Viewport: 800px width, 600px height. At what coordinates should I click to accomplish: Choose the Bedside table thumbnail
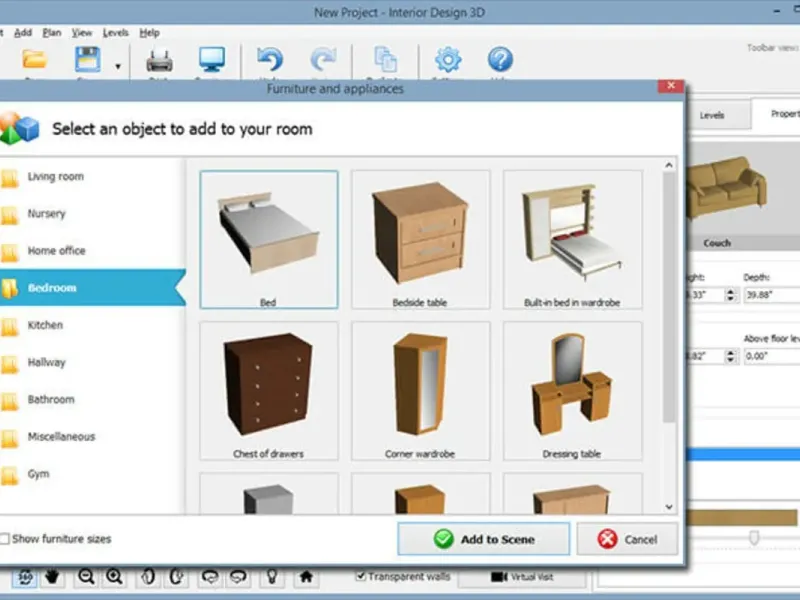tap(420, 239)
